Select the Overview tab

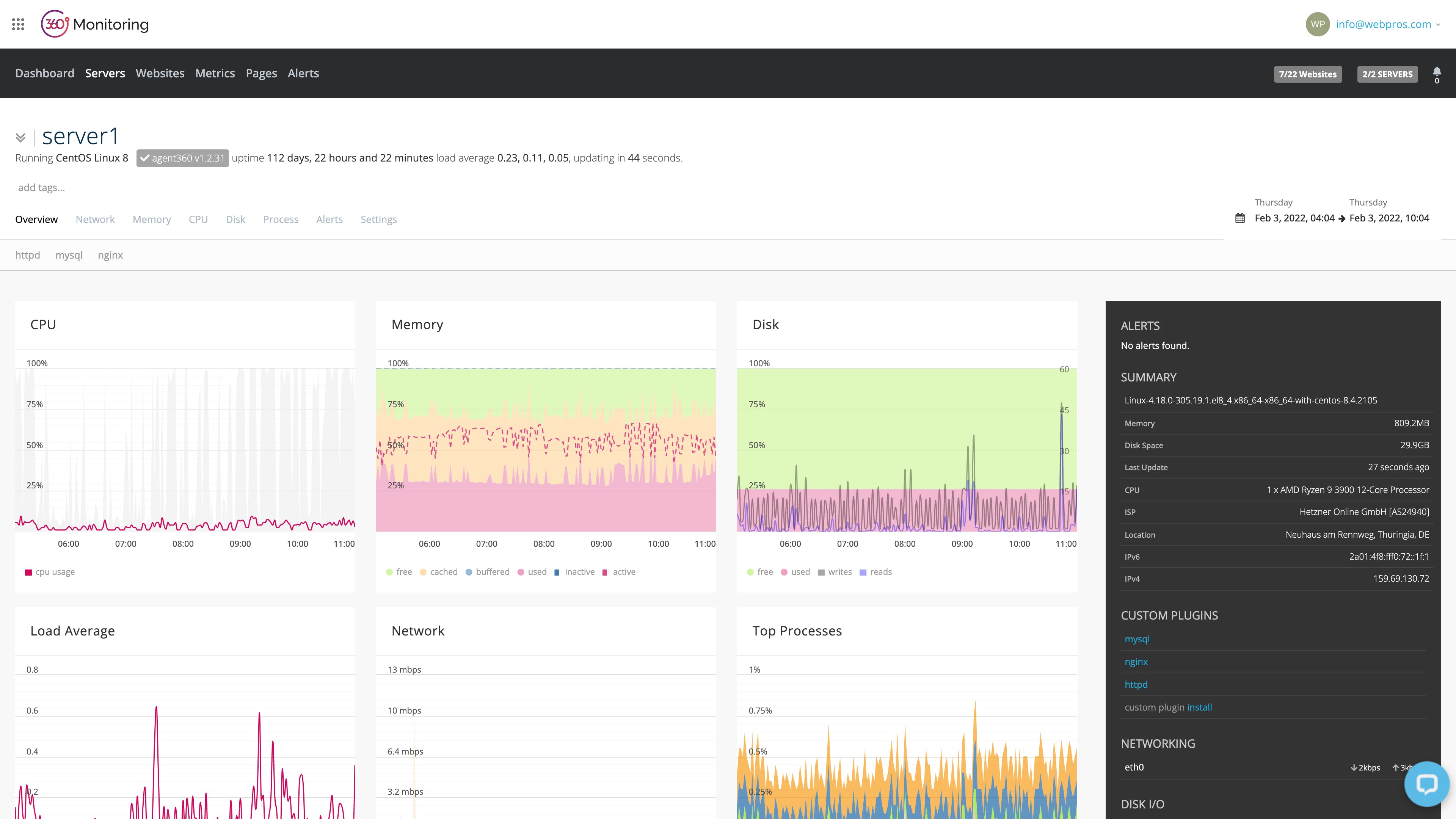coord(36,219)
